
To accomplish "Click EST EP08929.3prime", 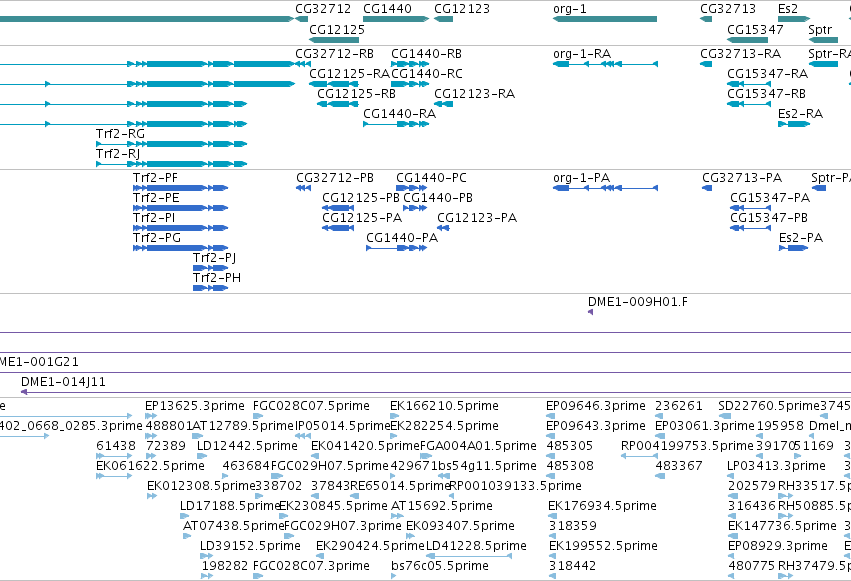I will [x=733, y=556].
